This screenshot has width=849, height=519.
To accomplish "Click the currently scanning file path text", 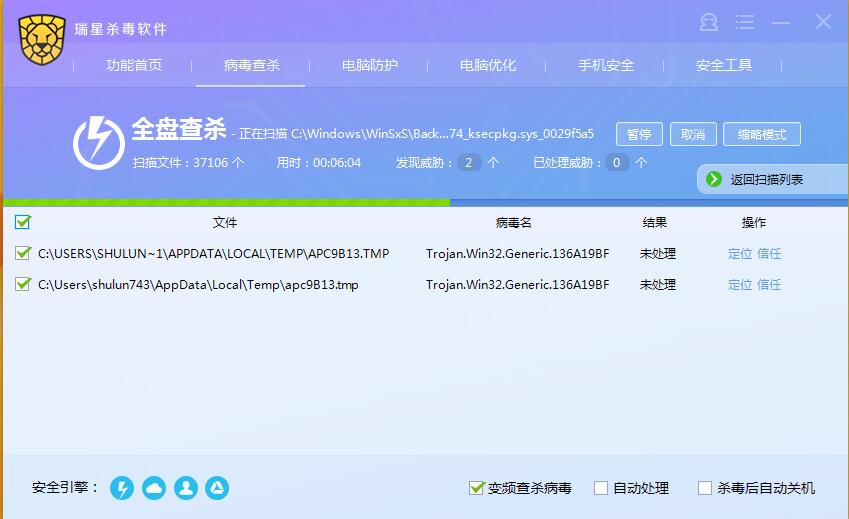I will coord(417,134).
